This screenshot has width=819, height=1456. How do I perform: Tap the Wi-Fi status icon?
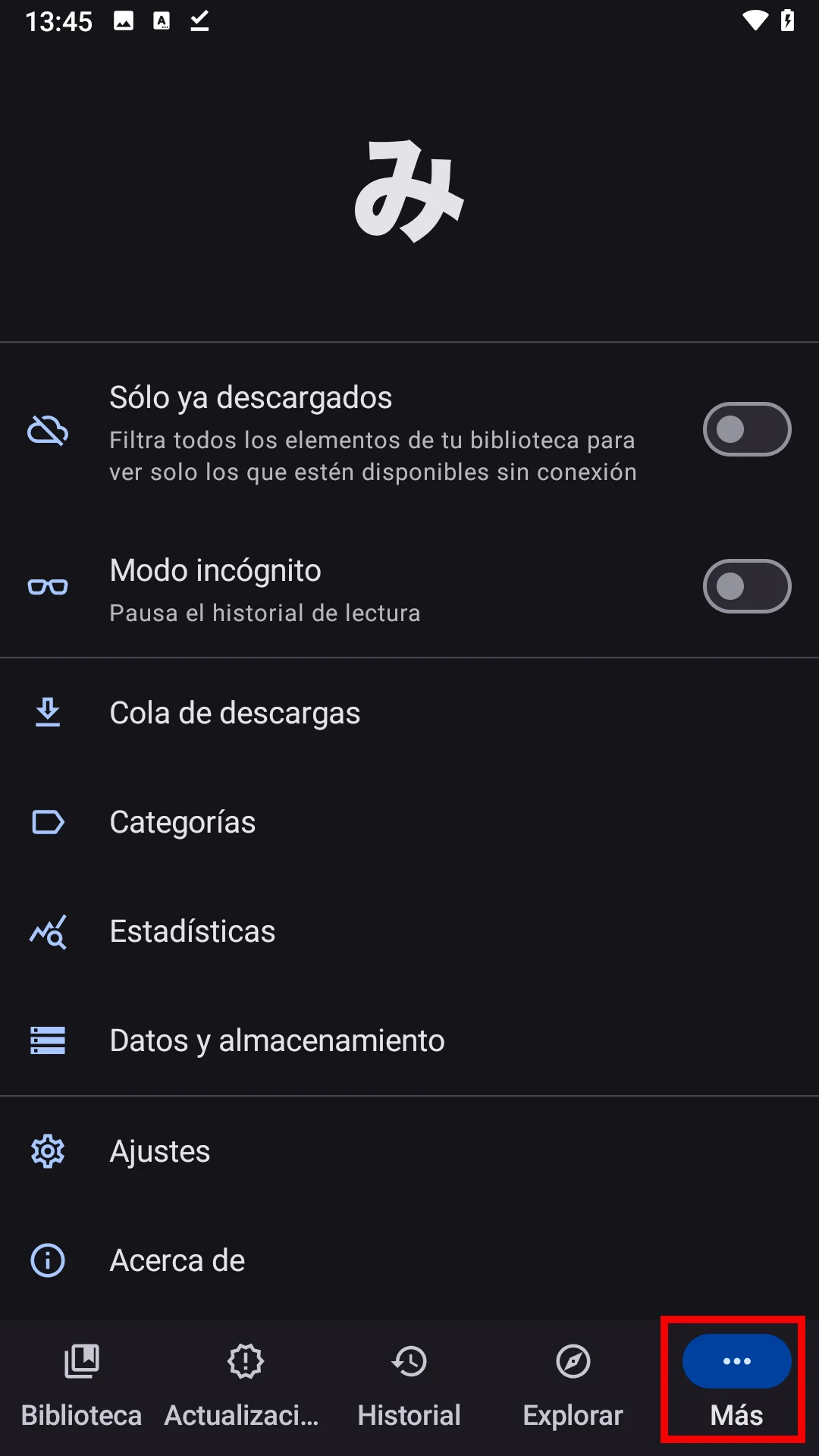755,20
